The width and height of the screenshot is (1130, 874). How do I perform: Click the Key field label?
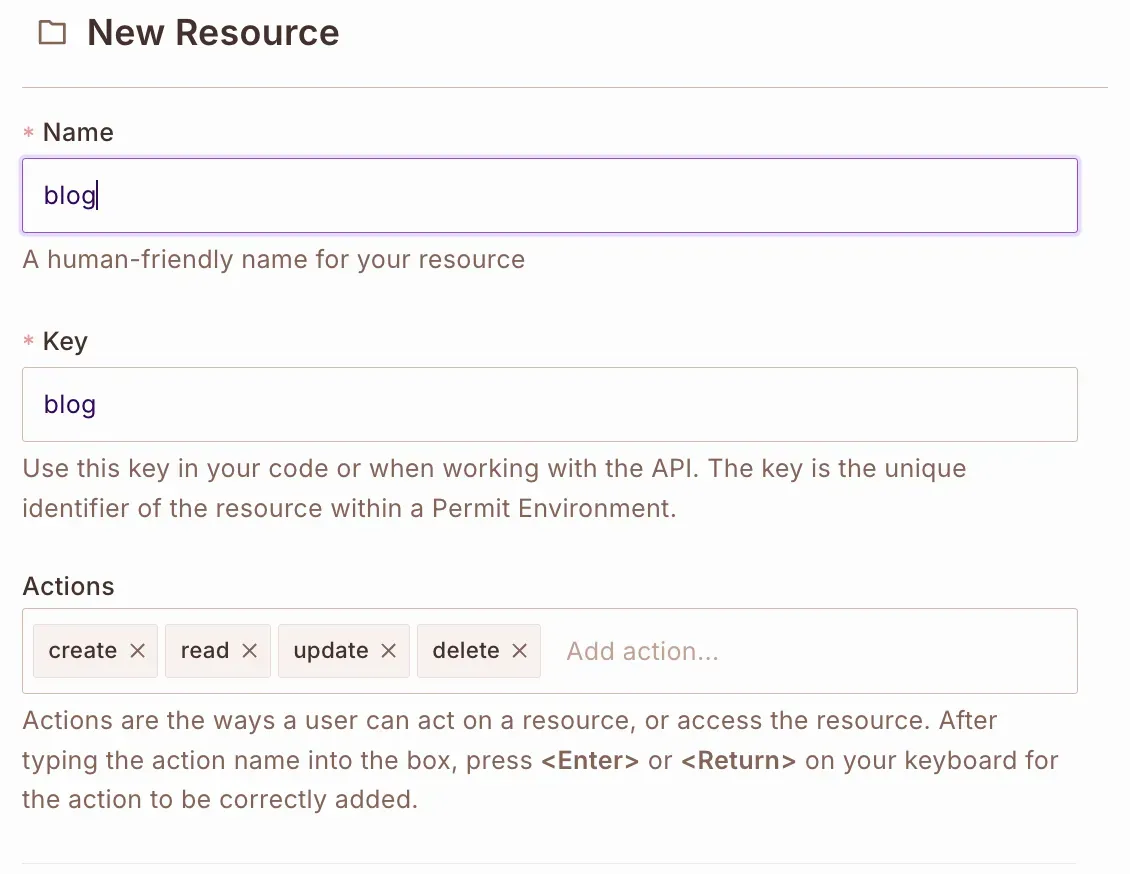tap(65, 342)
